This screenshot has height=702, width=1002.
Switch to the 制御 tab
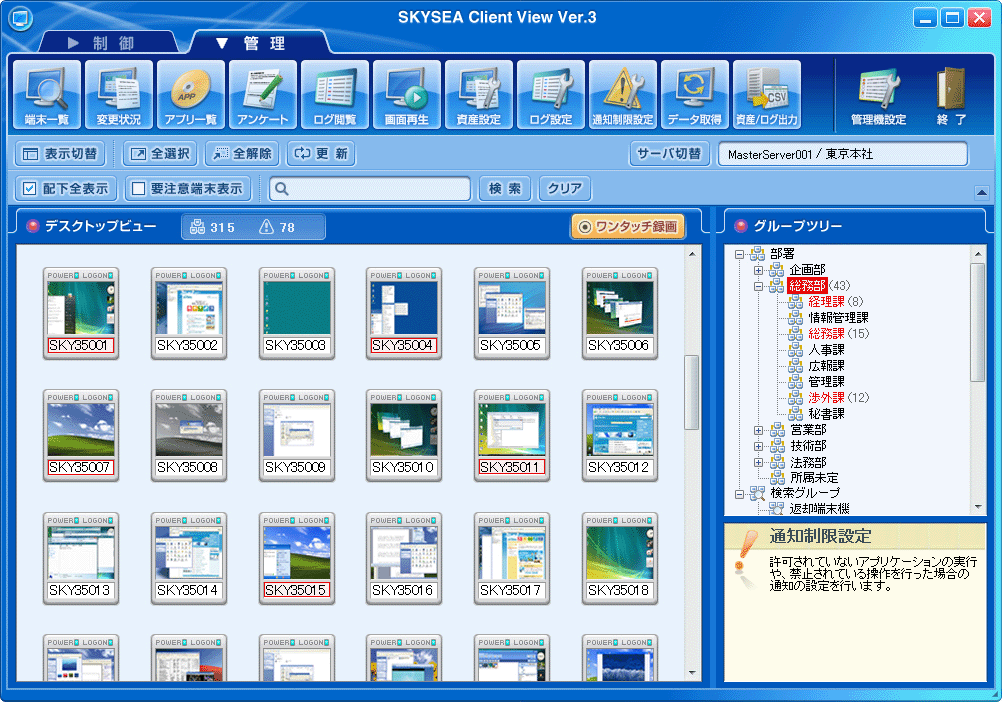(x=107, y=43)
